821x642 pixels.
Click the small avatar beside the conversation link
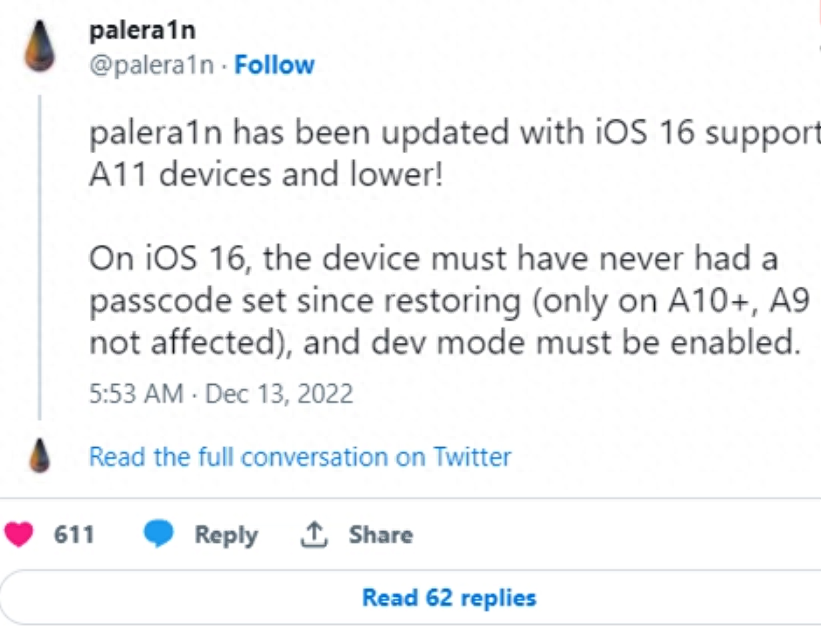coord(40,455)
